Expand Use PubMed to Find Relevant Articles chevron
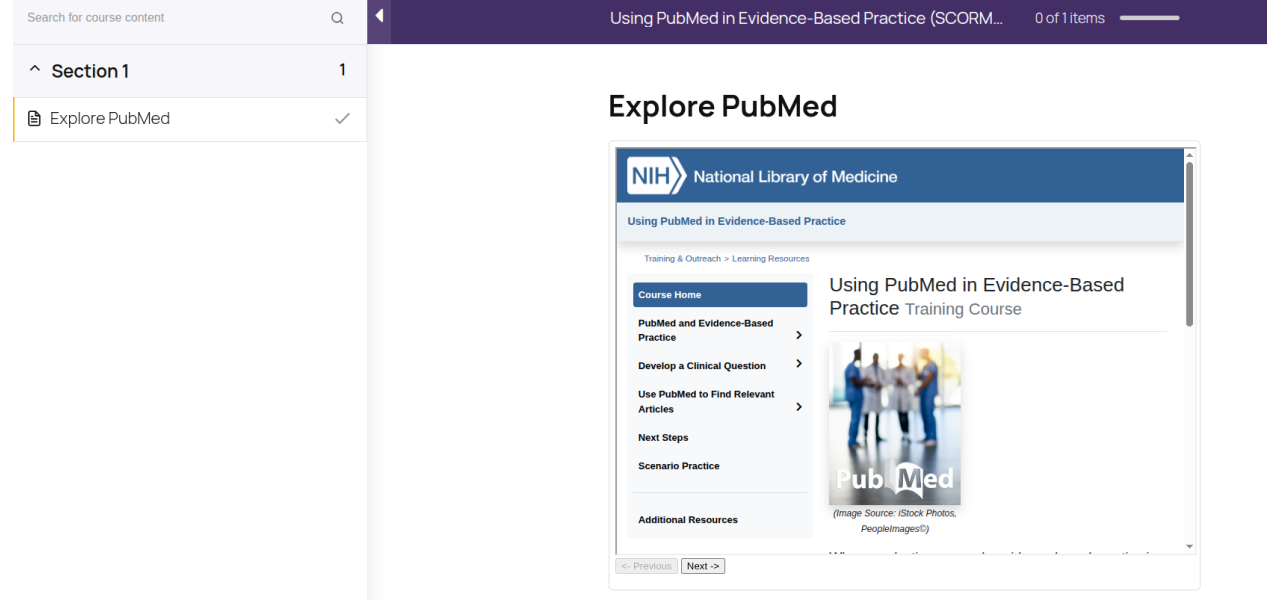 [798, 407]
